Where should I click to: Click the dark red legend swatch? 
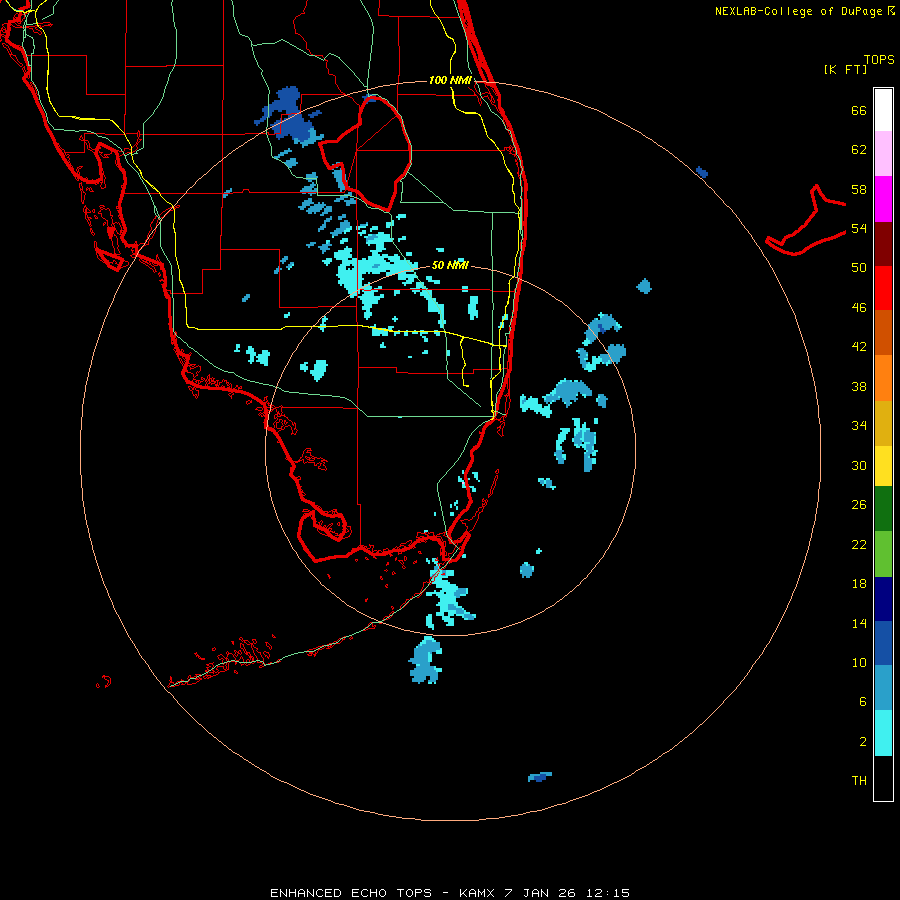883,243
